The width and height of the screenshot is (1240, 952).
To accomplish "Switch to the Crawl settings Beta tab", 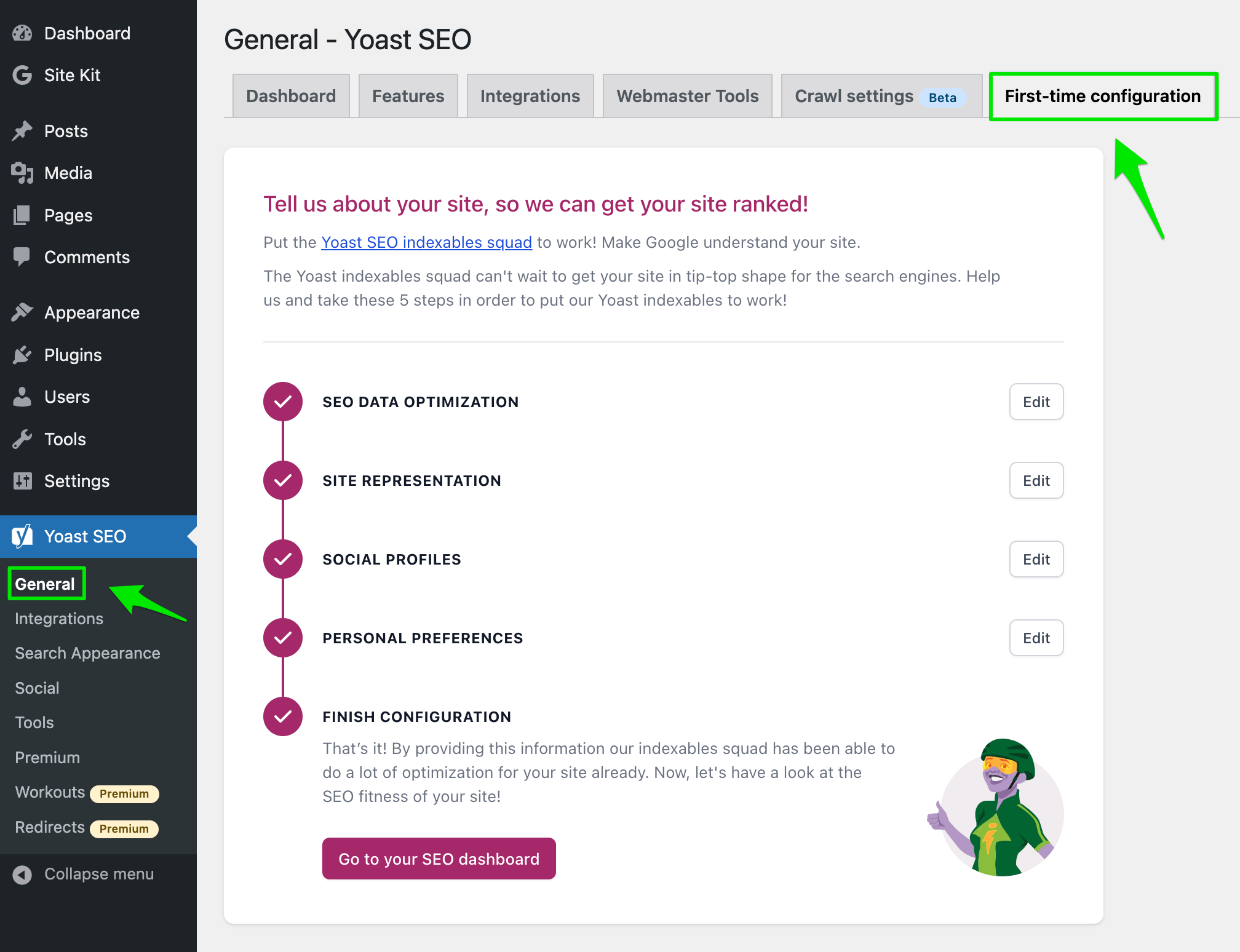I will pos(881,95).
